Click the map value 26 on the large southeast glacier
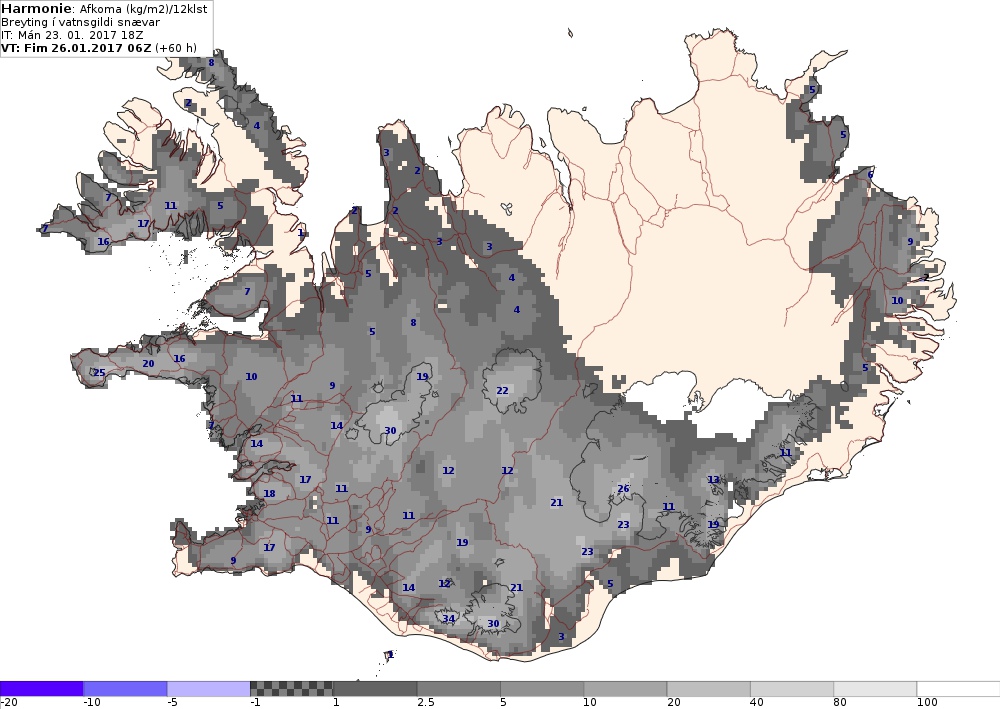Viewport: 1000px width, 709px height. click(x=623, y=489)
